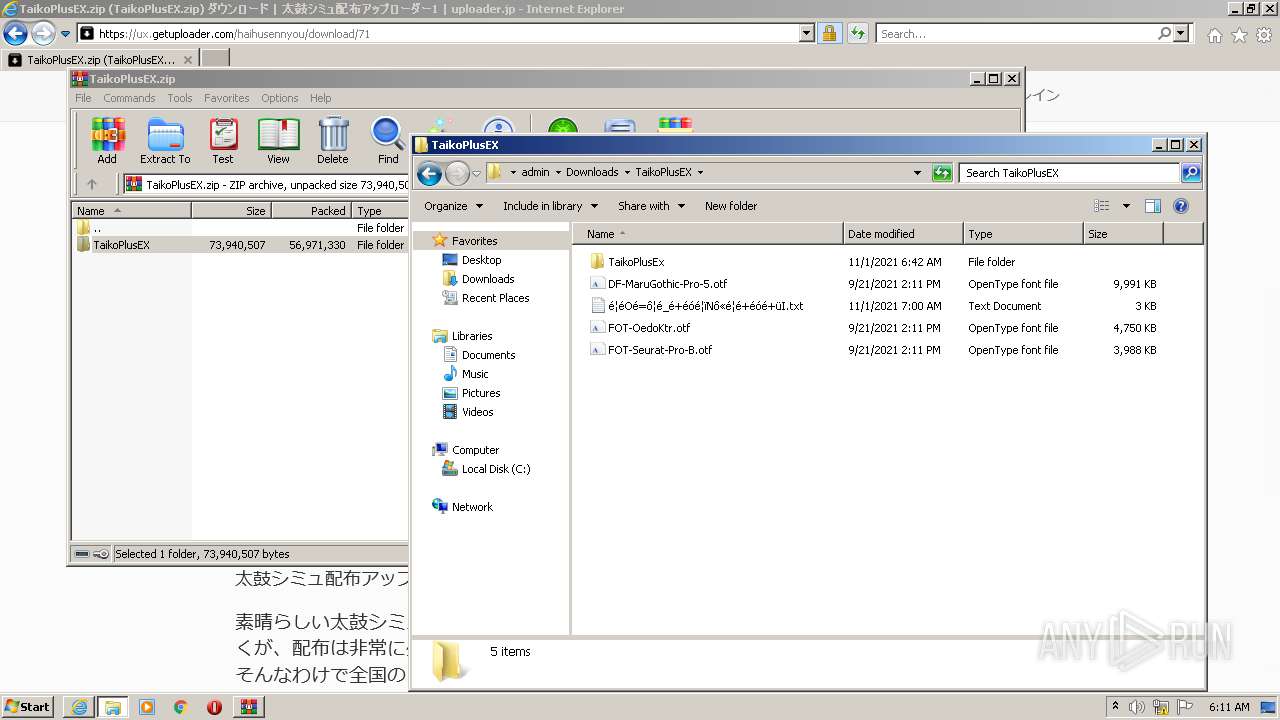Select the TaikoPlusEX.zip browser tab
The height and width of the screenshot is (720, 1280).
pos(100,59)
